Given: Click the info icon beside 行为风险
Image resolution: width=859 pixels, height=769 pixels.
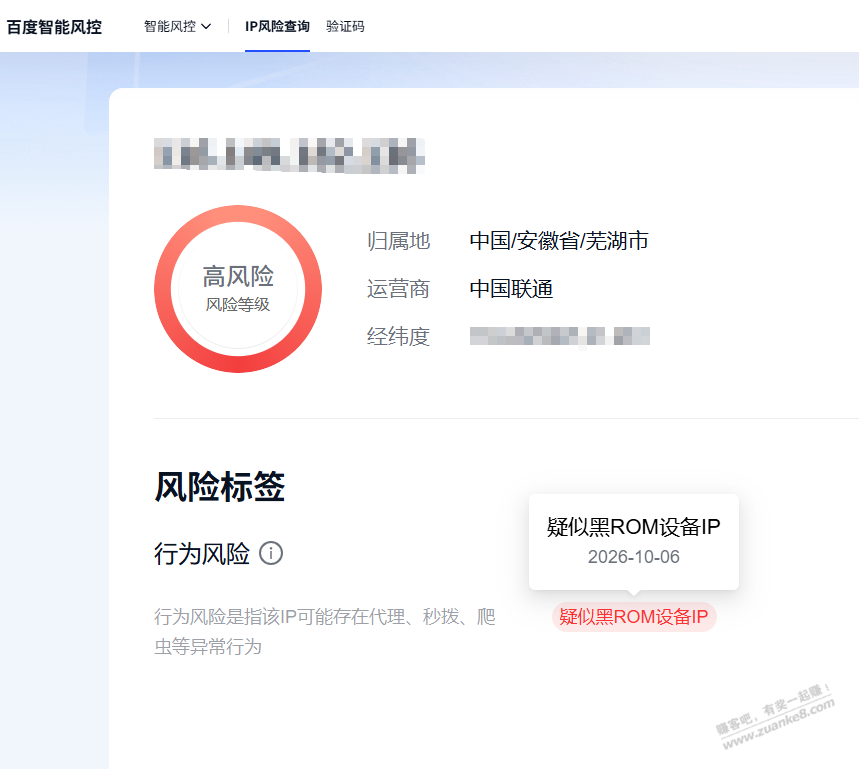Looking at the screenshot, I should coord(271,553).
